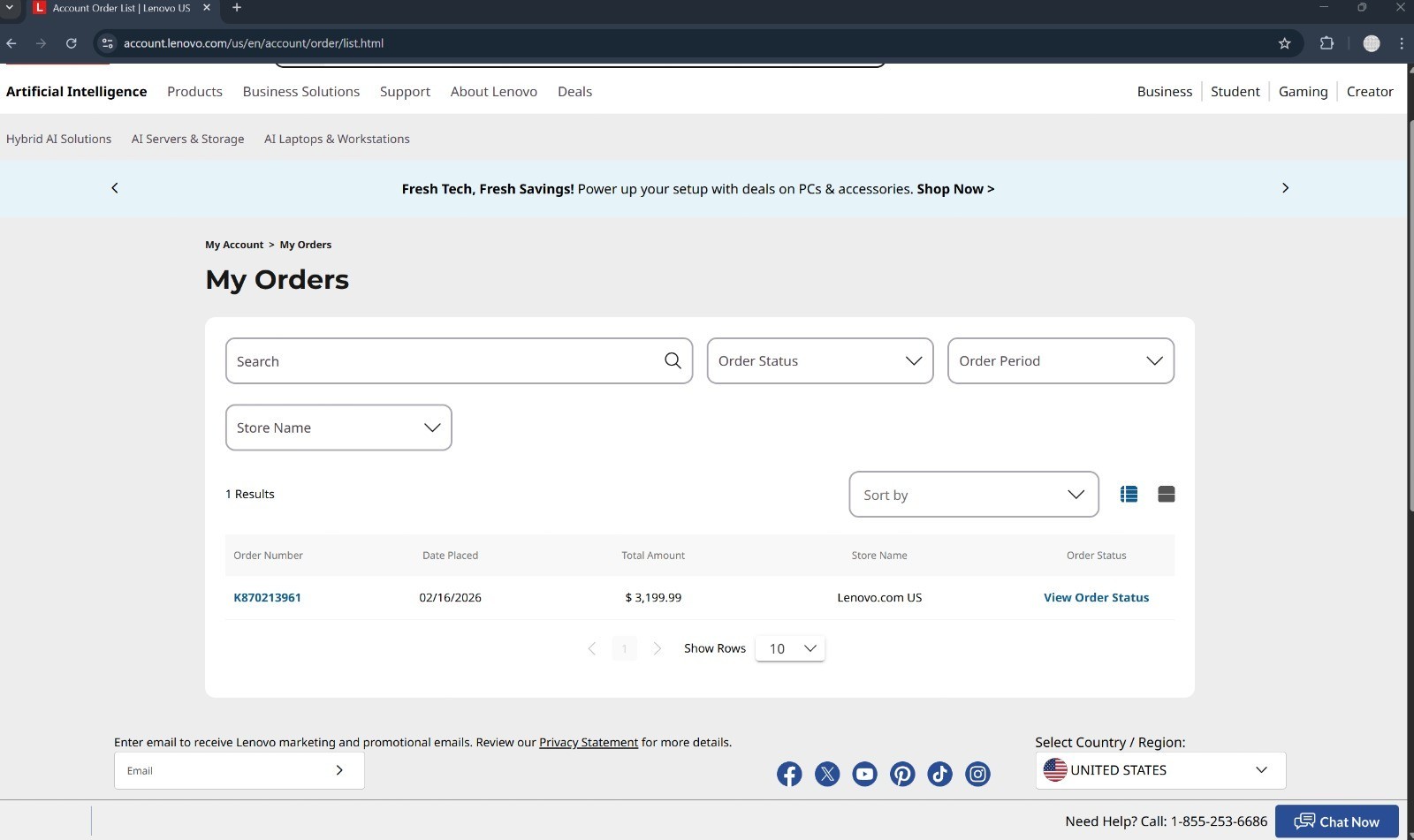Open Lenovo TikTok icon

click(x=939, y=775)
